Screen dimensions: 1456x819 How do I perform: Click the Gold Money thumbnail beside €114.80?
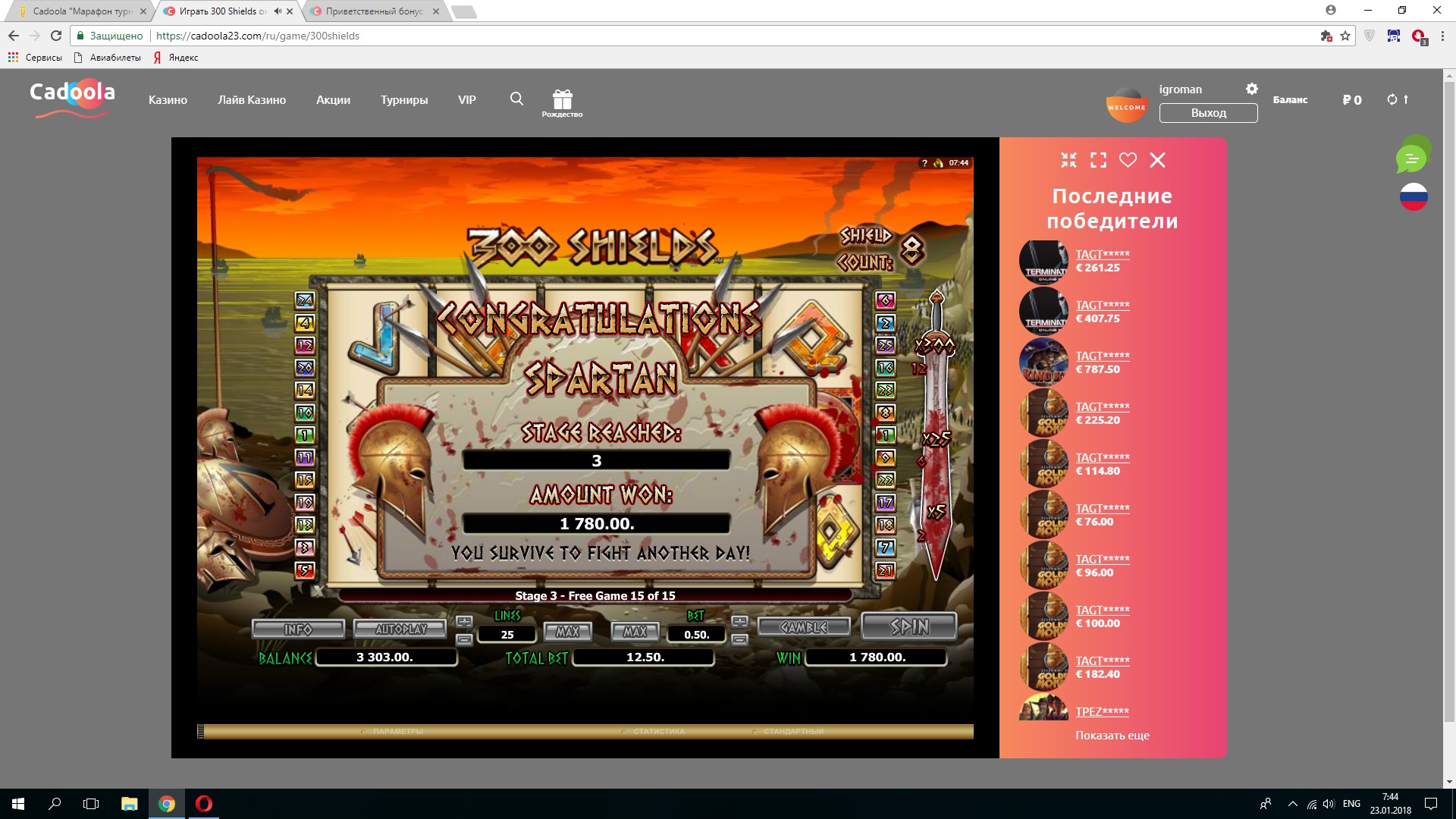[1043, 464]
